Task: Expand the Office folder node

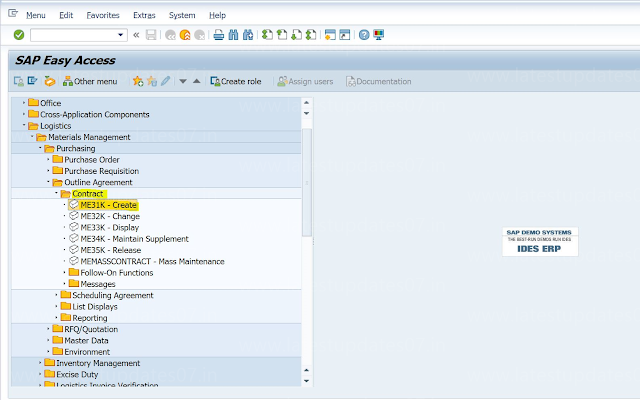Action: click(x=24, y=103)
